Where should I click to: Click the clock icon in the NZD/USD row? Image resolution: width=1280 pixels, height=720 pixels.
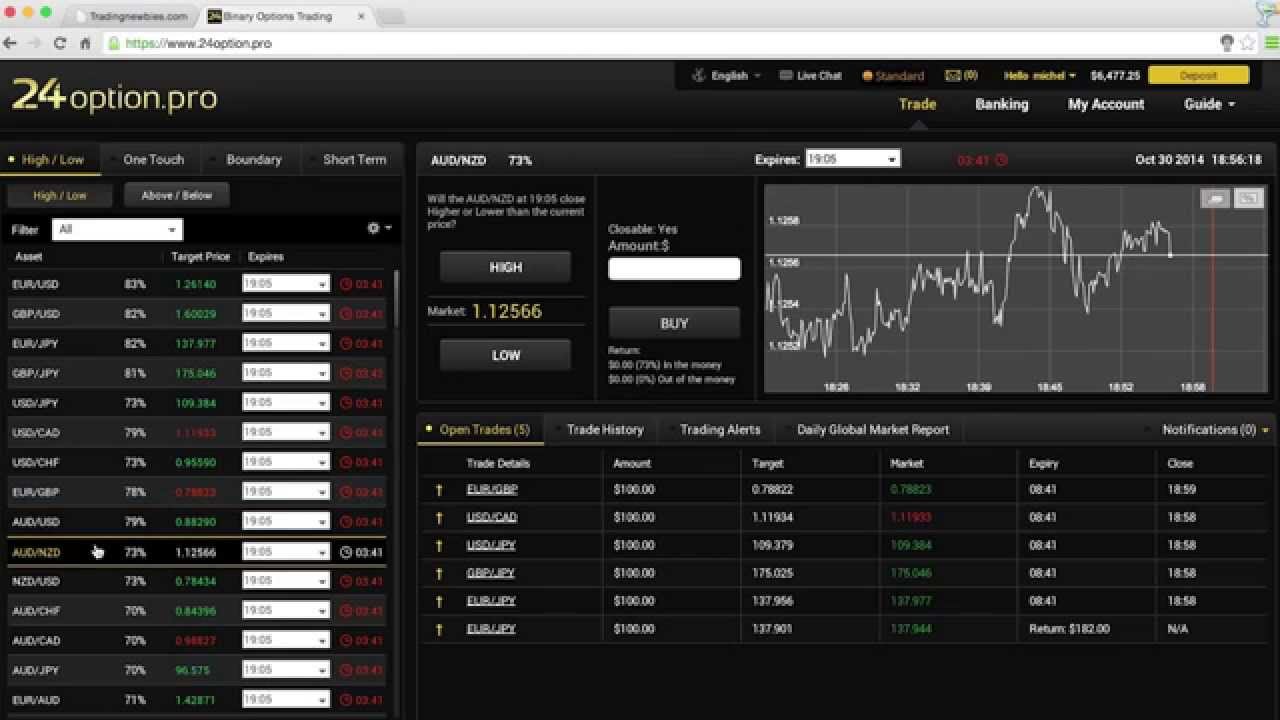click(346, 581)
